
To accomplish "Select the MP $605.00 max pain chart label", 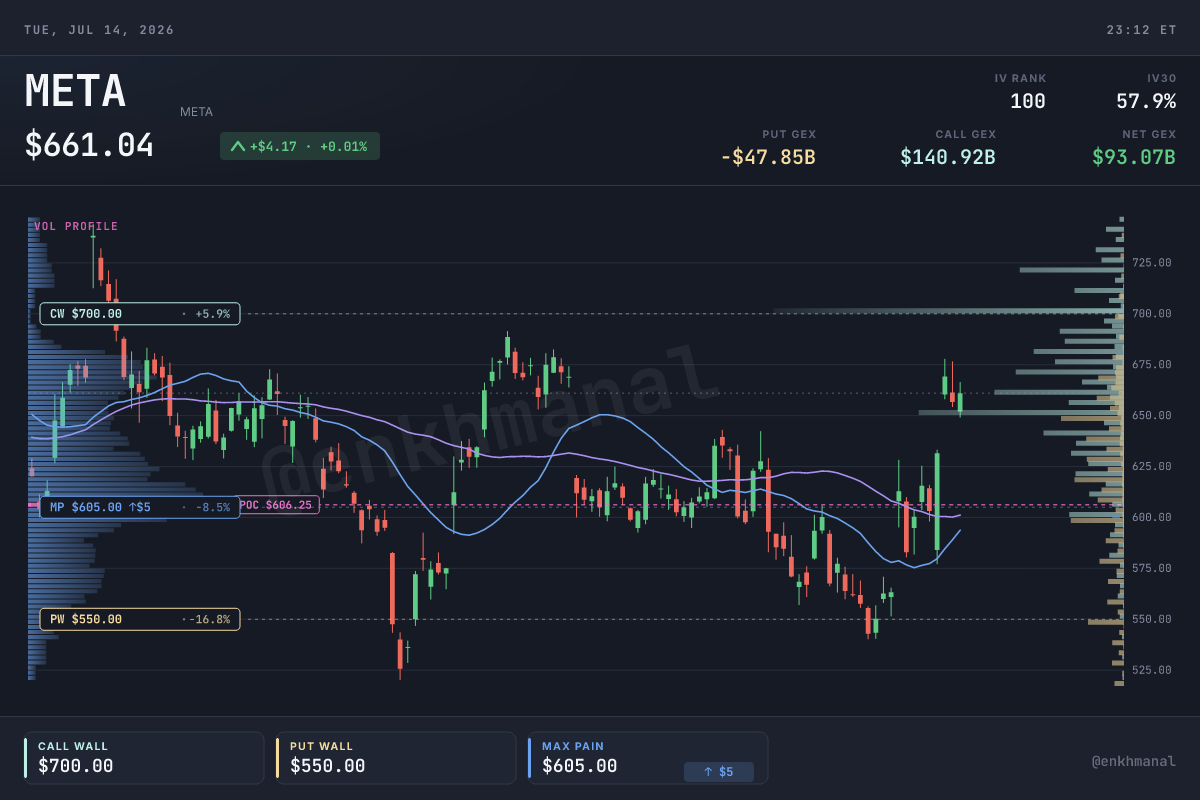I will click(140, 507).
